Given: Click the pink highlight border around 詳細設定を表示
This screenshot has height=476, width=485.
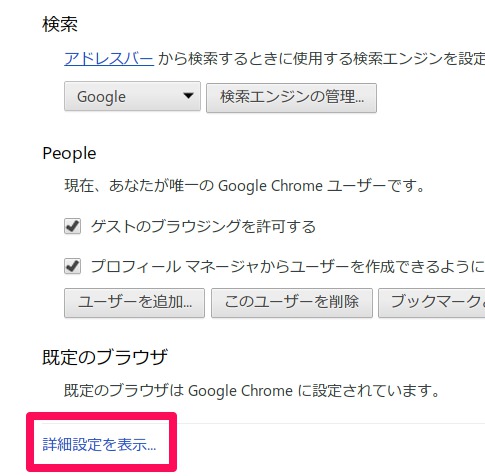Looking at the screenshot, I should pyautogui.click(x=101, y=416).
